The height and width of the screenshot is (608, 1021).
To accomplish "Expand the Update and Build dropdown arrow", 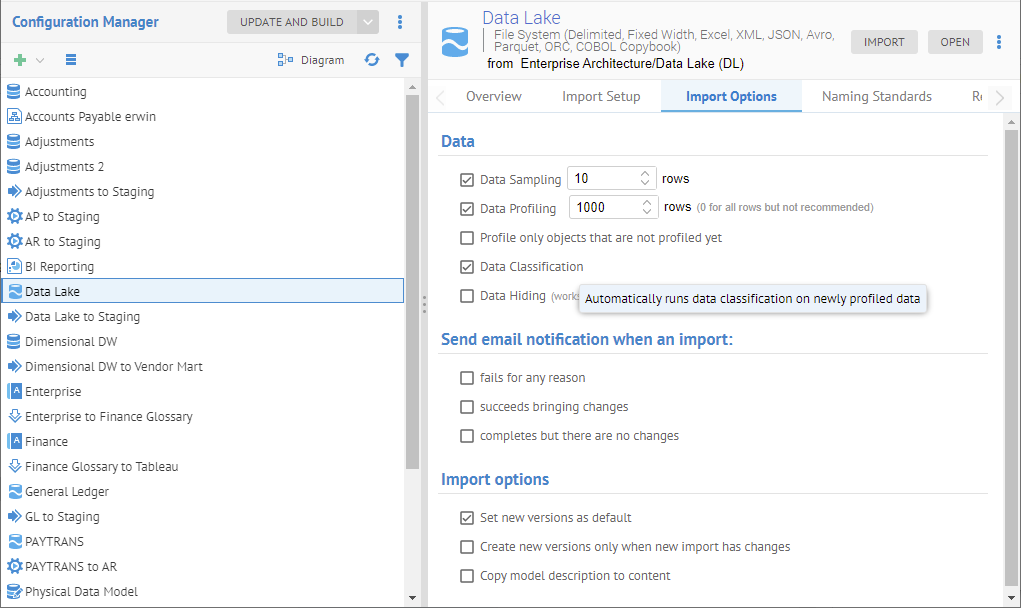I will (x=368, y=22).
